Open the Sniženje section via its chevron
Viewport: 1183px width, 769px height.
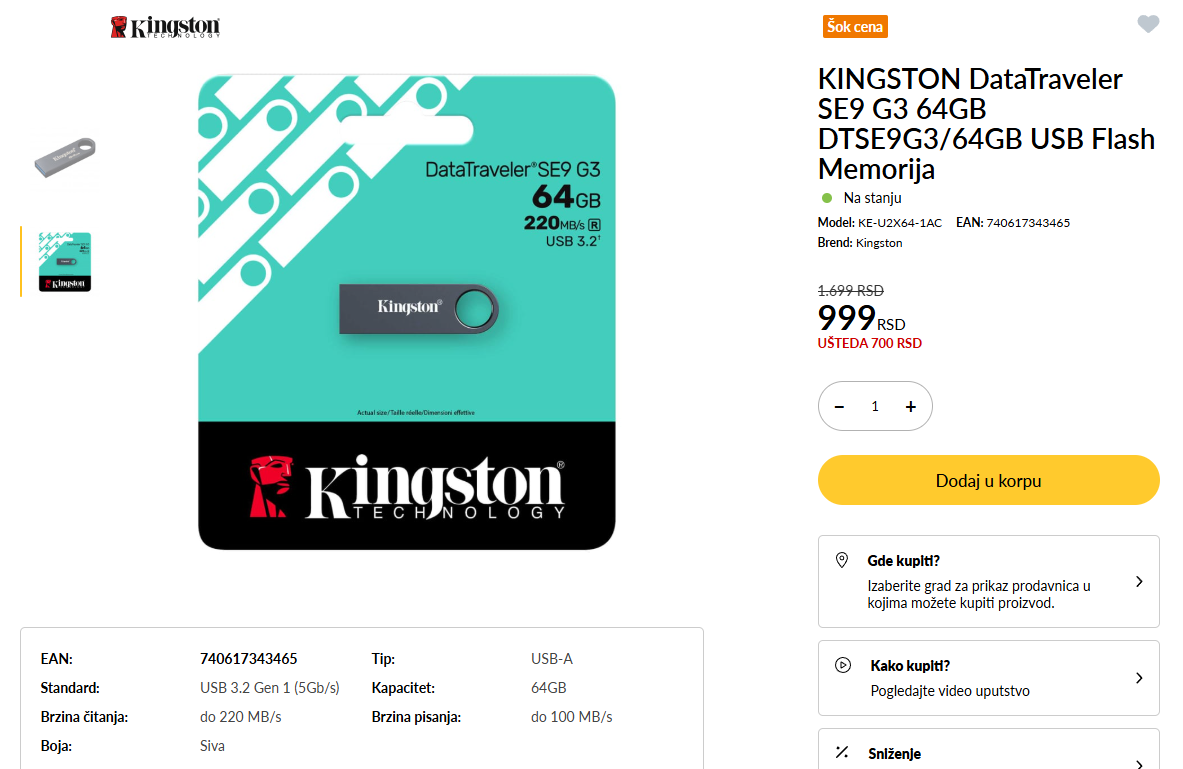coord(1139,763)
